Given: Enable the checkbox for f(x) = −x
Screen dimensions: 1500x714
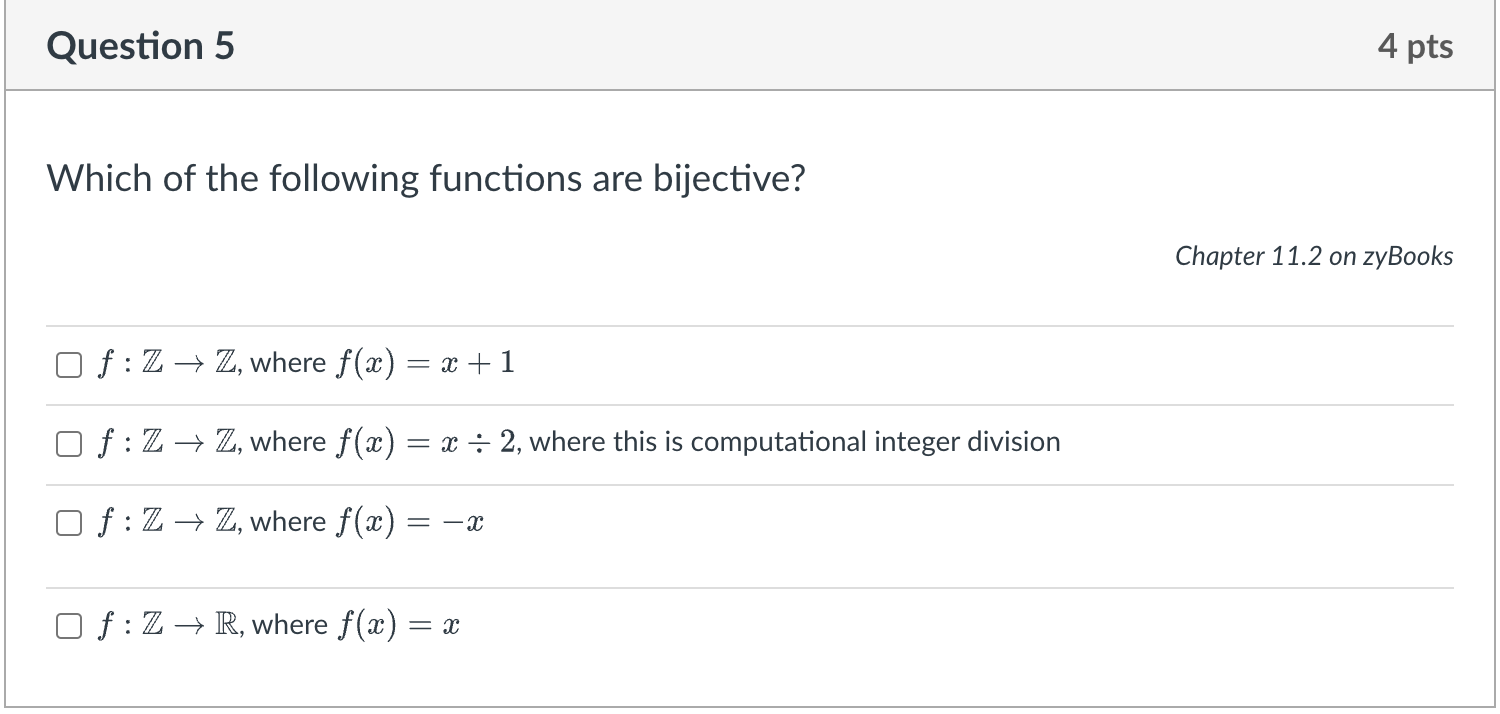Looking at the screenshot, I should point(68,522).
